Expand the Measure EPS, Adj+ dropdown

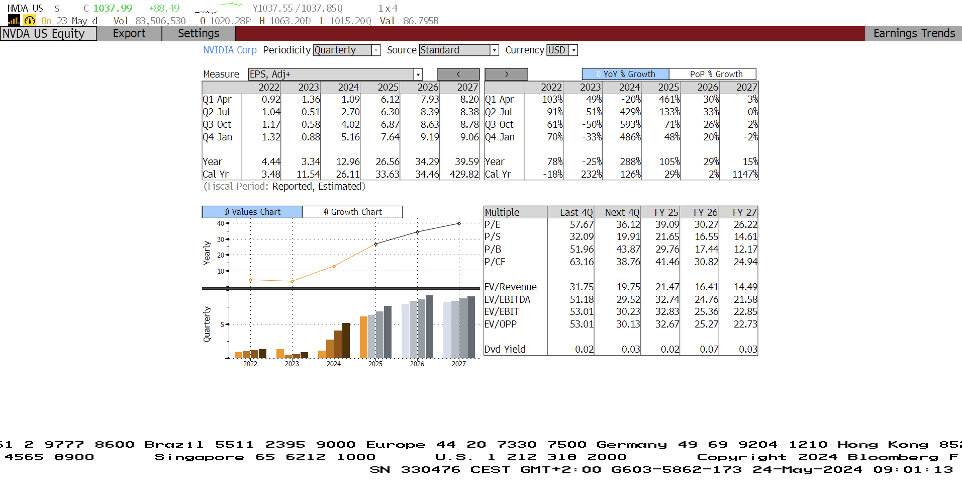[335, 74]
